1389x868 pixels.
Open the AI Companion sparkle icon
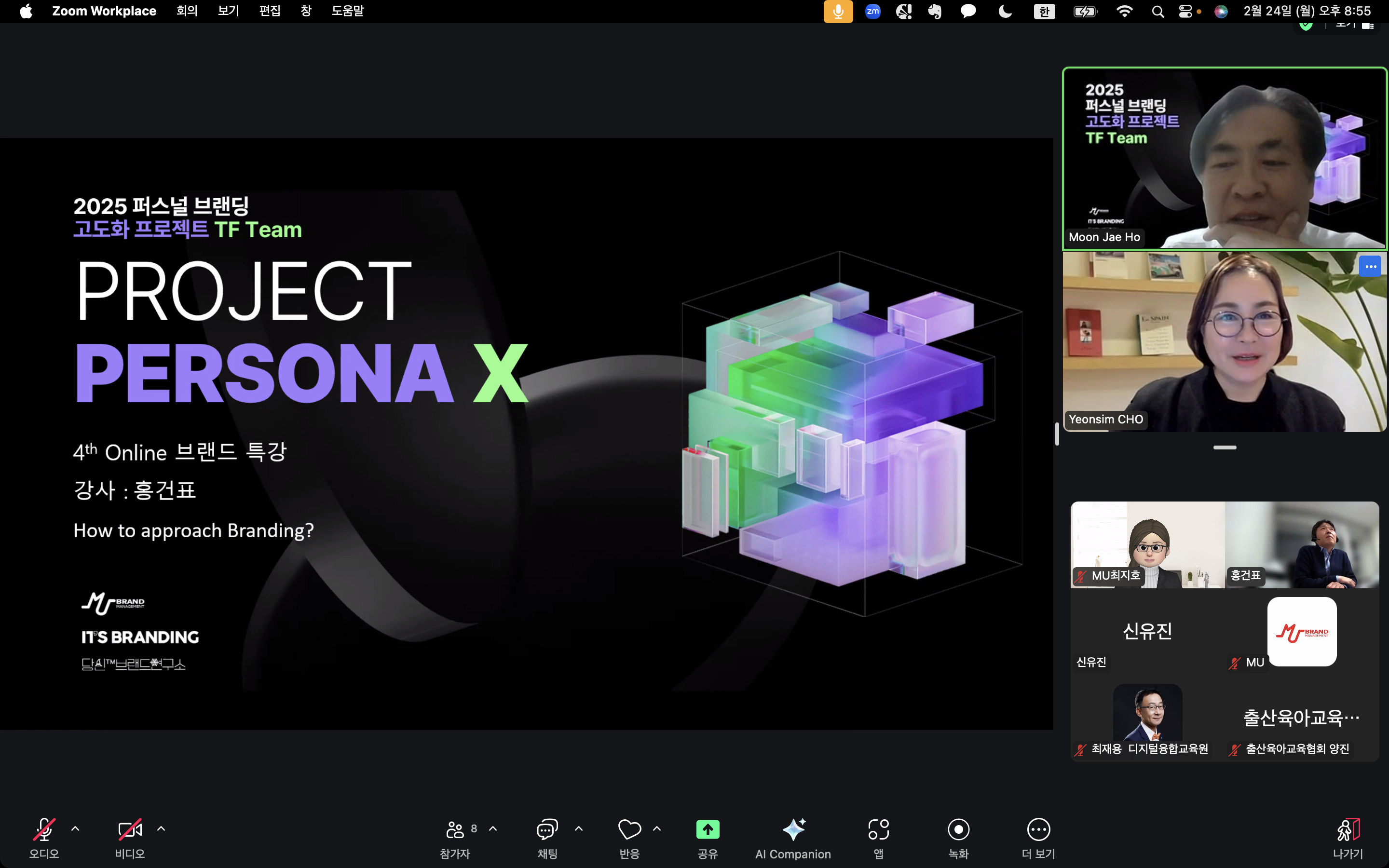click(793, 829)
